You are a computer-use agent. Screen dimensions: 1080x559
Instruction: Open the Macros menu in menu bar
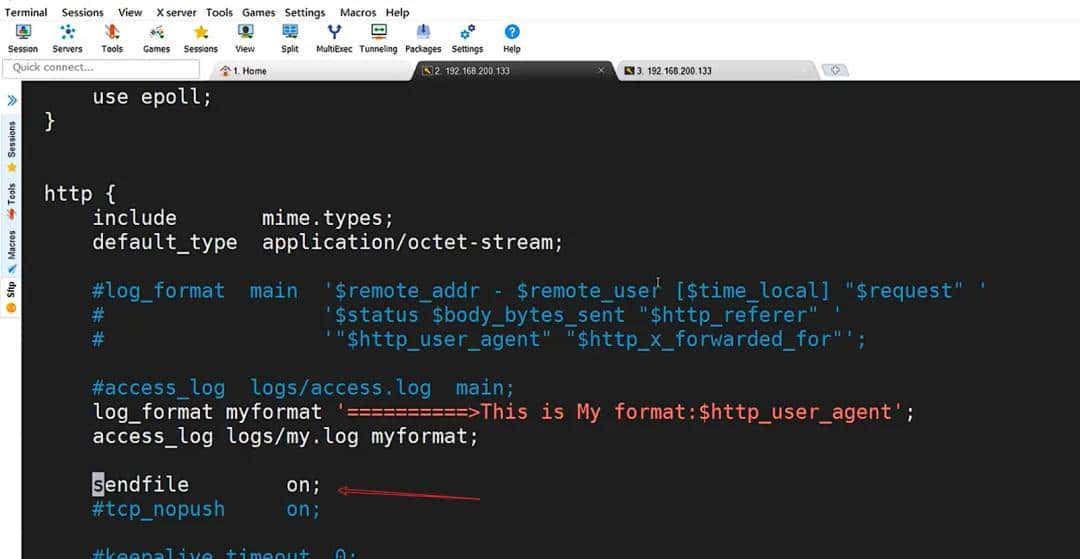[357, 12]
